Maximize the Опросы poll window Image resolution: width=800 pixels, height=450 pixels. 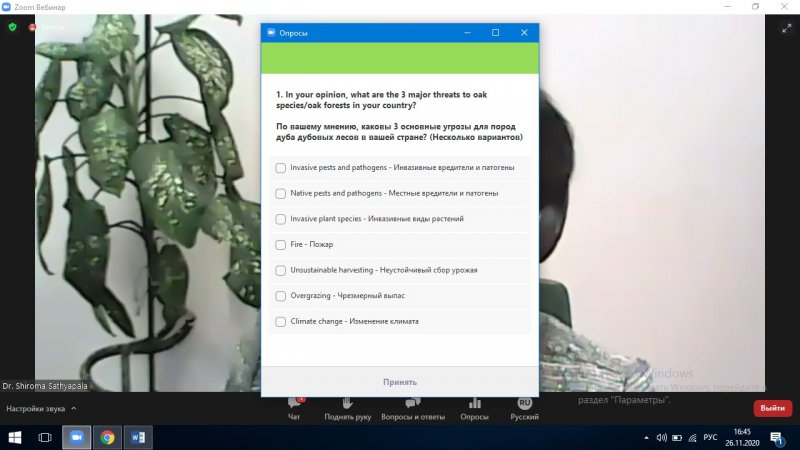click(495, 33)
